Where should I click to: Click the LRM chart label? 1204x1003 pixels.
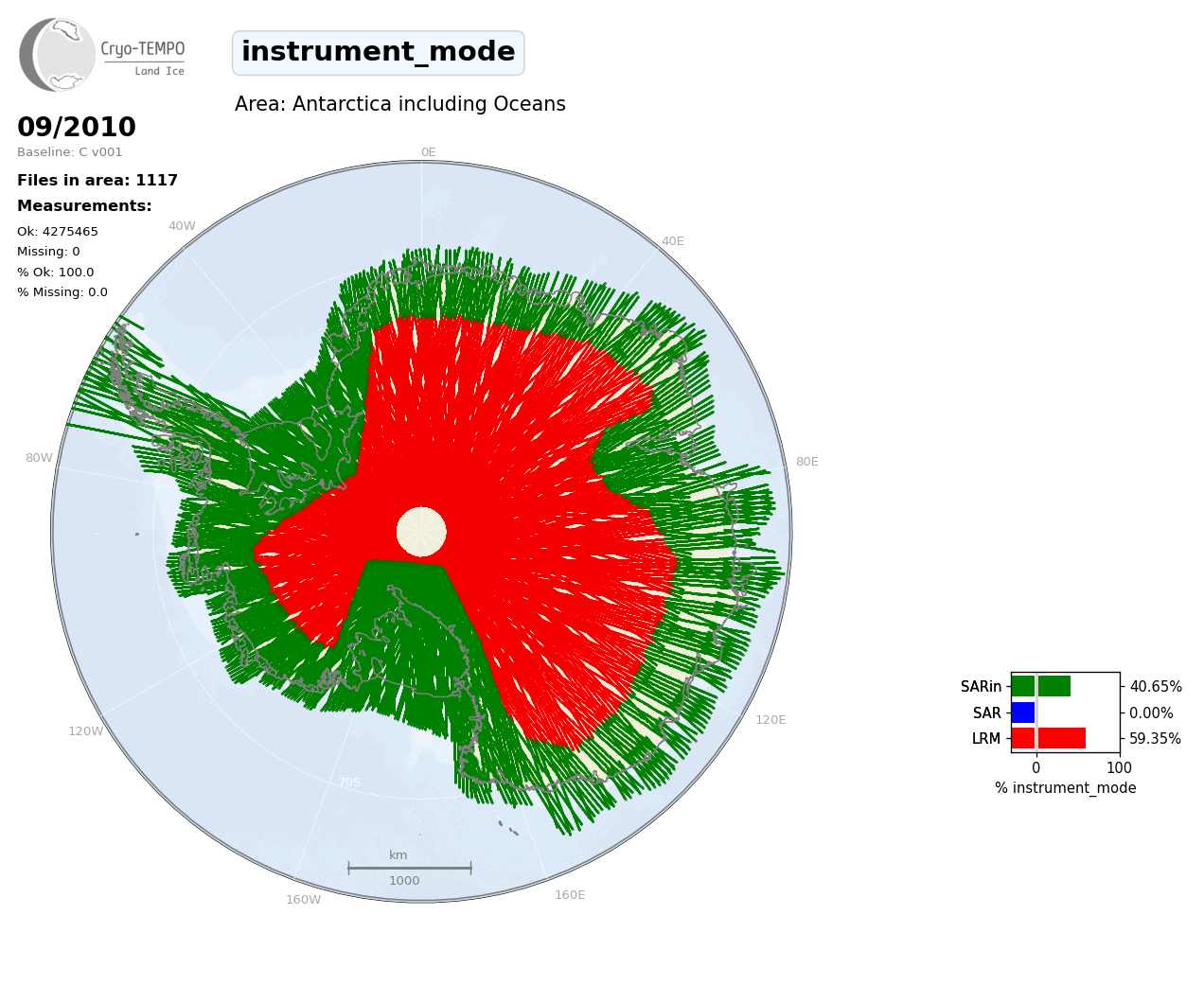click(x=986, y=739)
